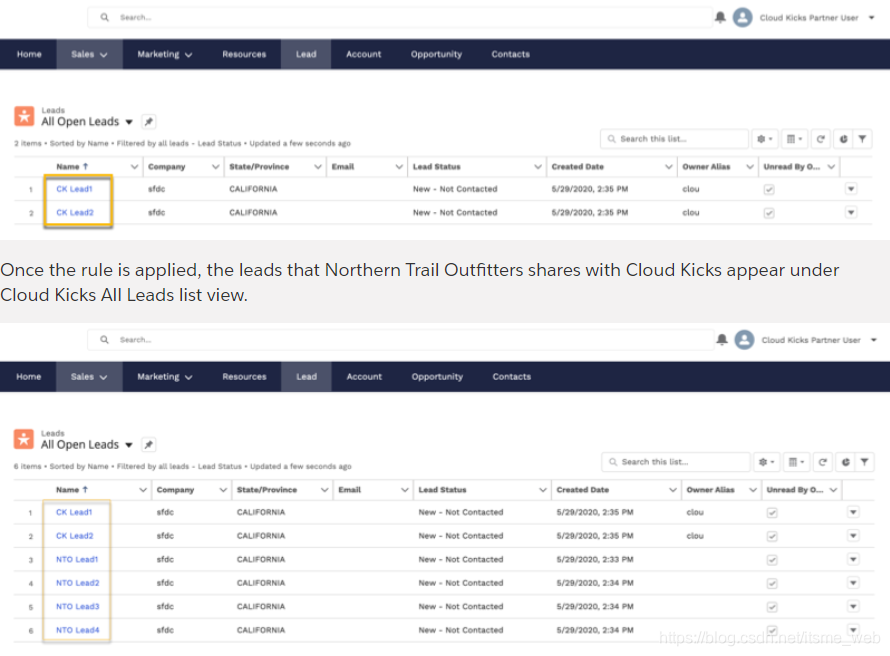
Task: Refresh the lower leads list
Action: pos(822,462)
